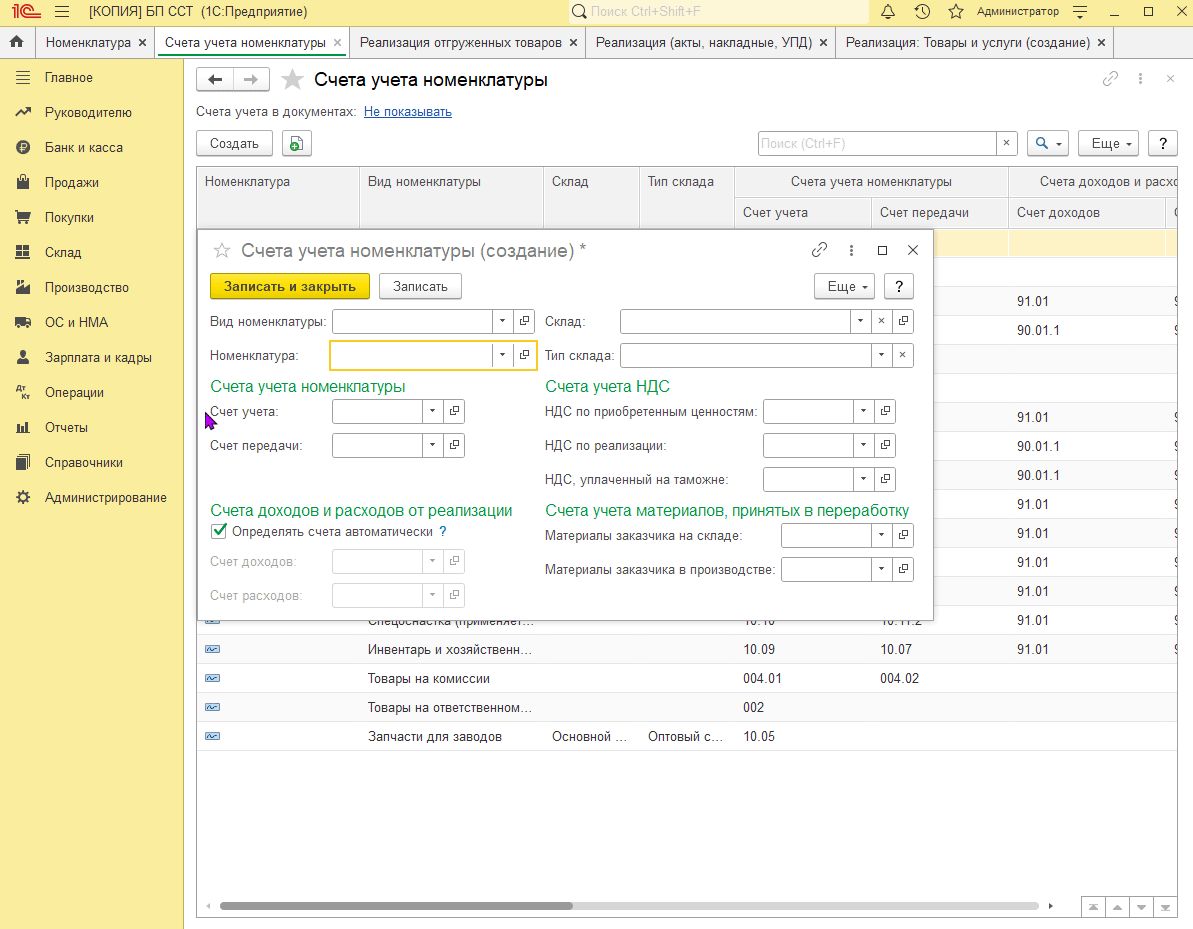
Task: Show history via the clock icon
Action: [922, 11]
